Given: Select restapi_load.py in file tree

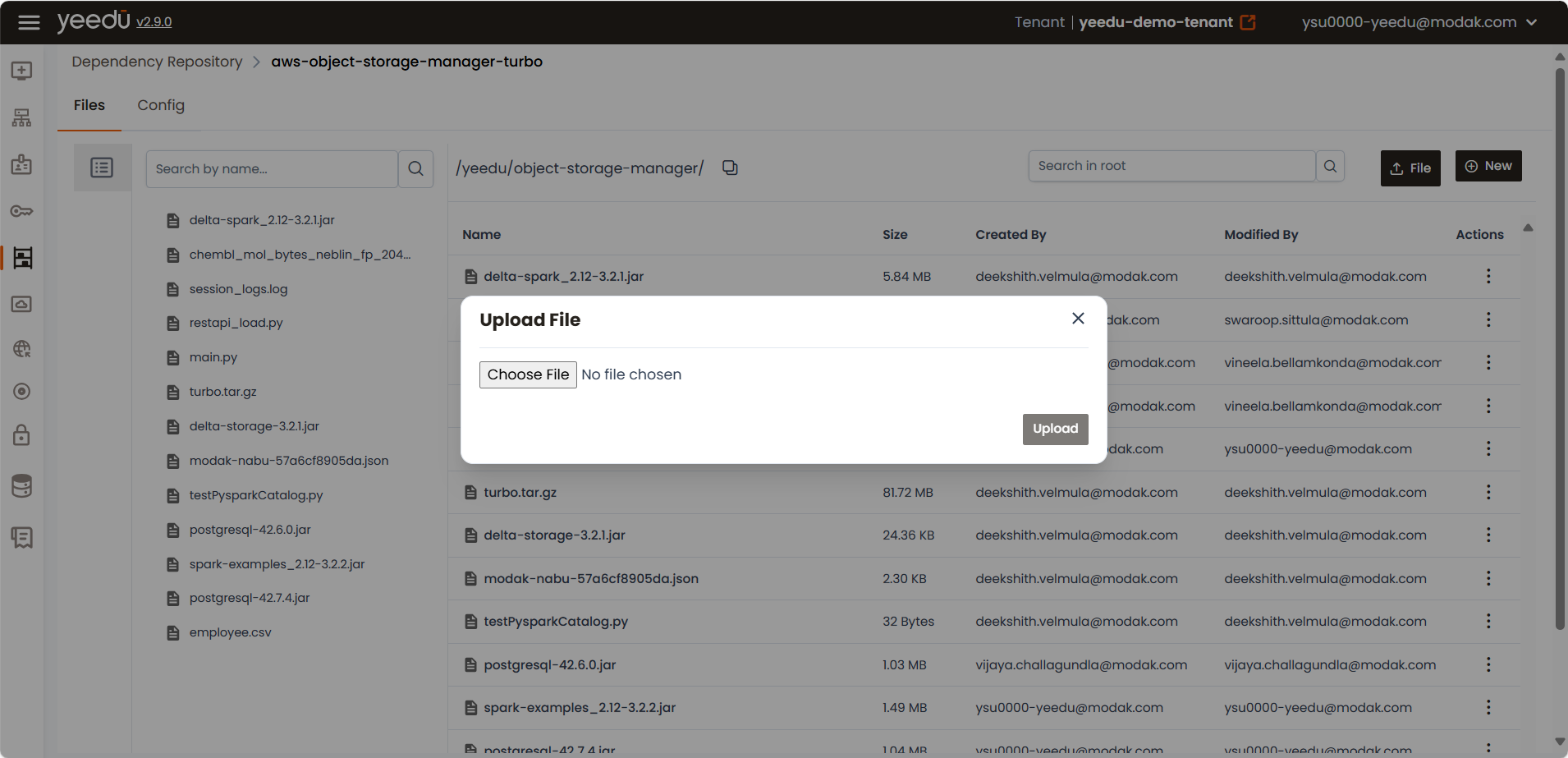Looking at the screenshot, I should [x=236, y=323].
